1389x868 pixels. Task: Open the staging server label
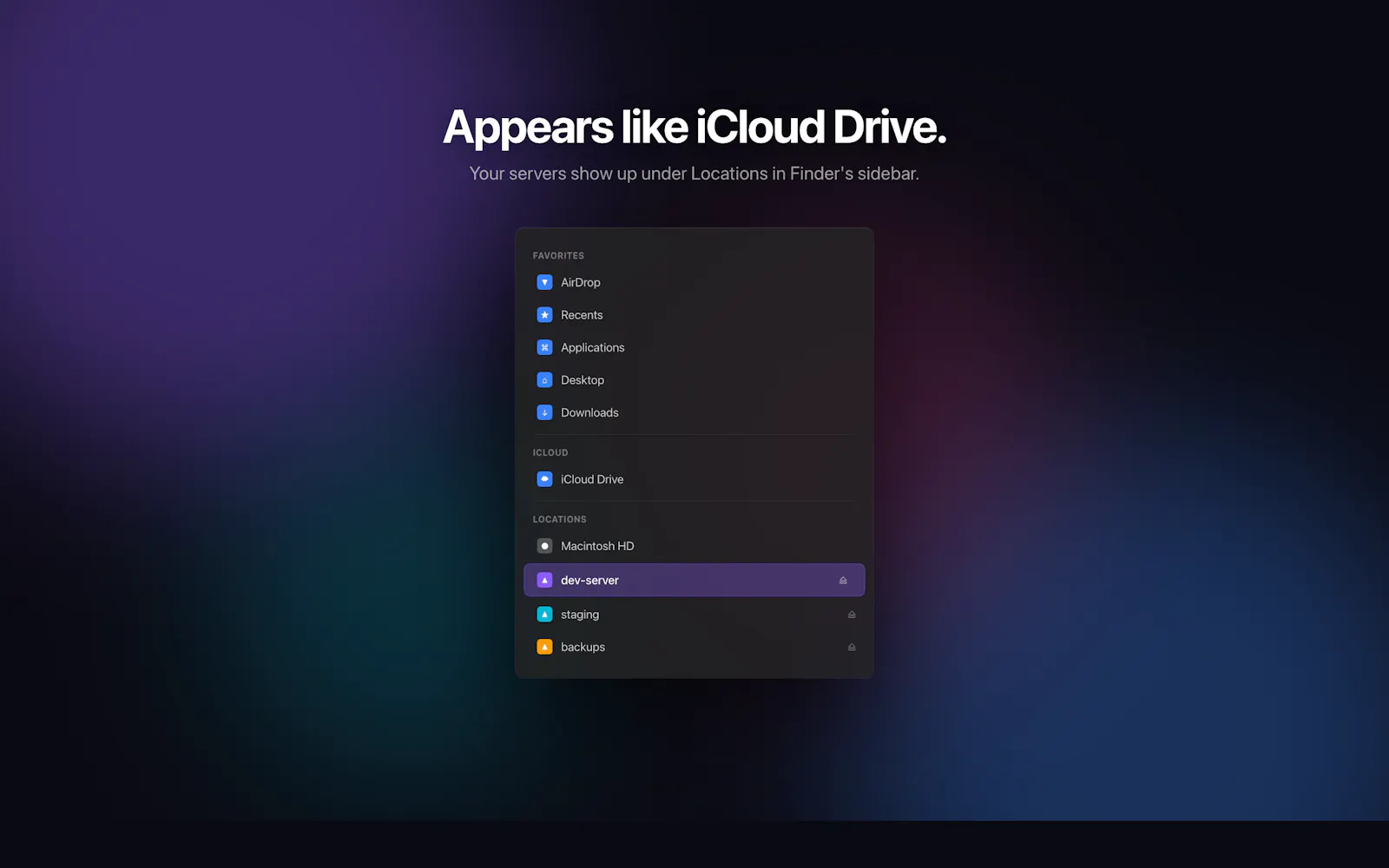(580, 615)
